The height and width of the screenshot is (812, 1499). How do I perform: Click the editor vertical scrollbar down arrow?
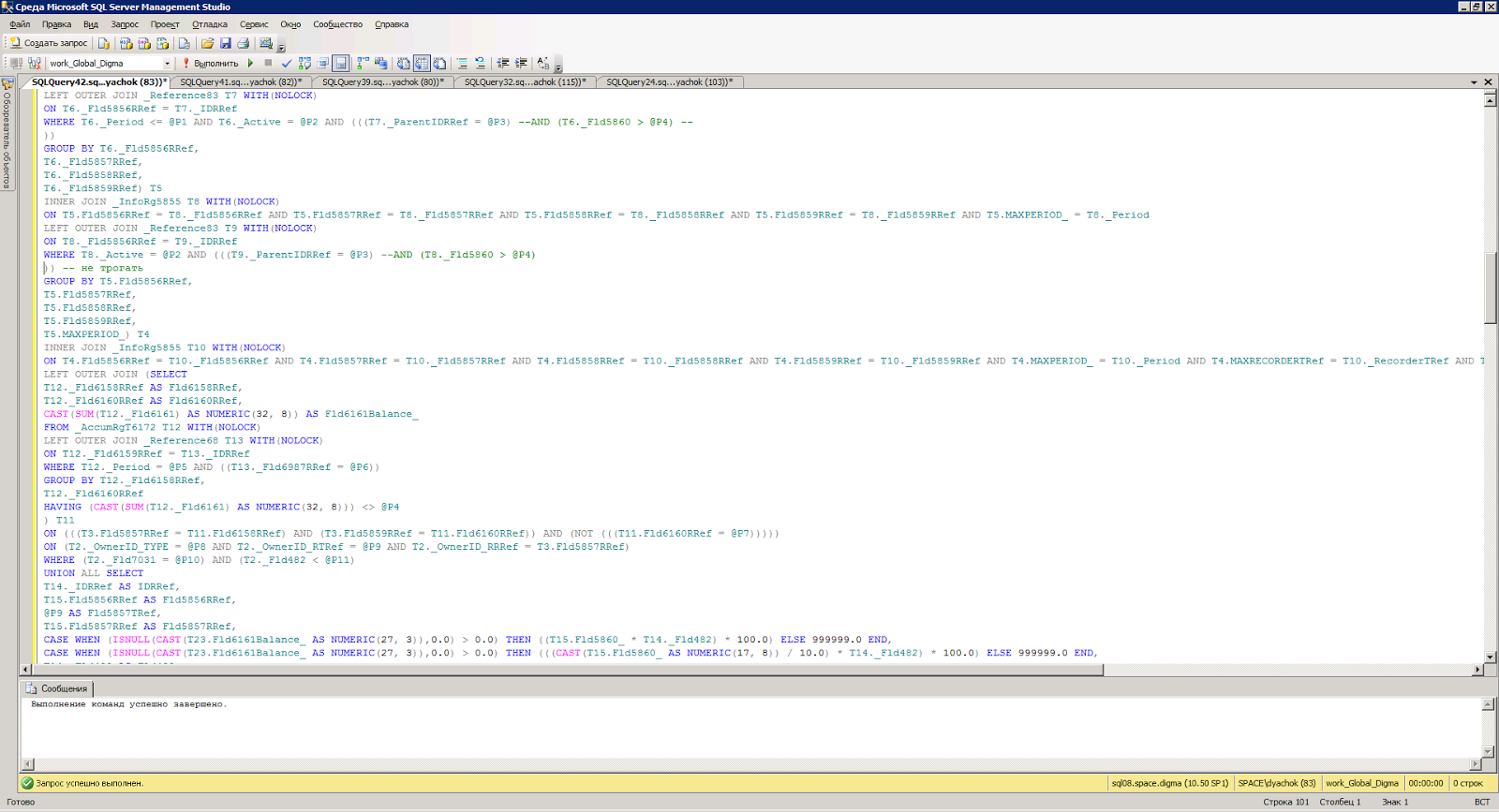coord(1490,657)
